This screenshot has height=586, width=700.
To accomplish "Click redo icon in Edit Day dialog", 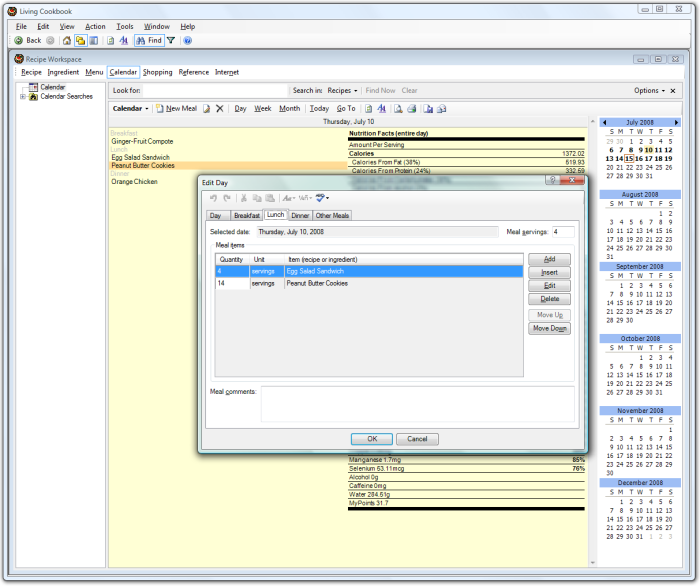I will tap(227, 198).
